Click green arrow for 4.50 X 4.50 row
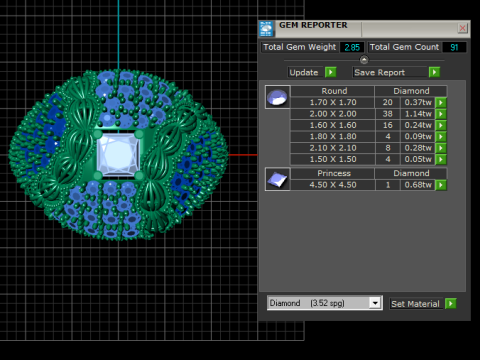 (x=441, y=185)
